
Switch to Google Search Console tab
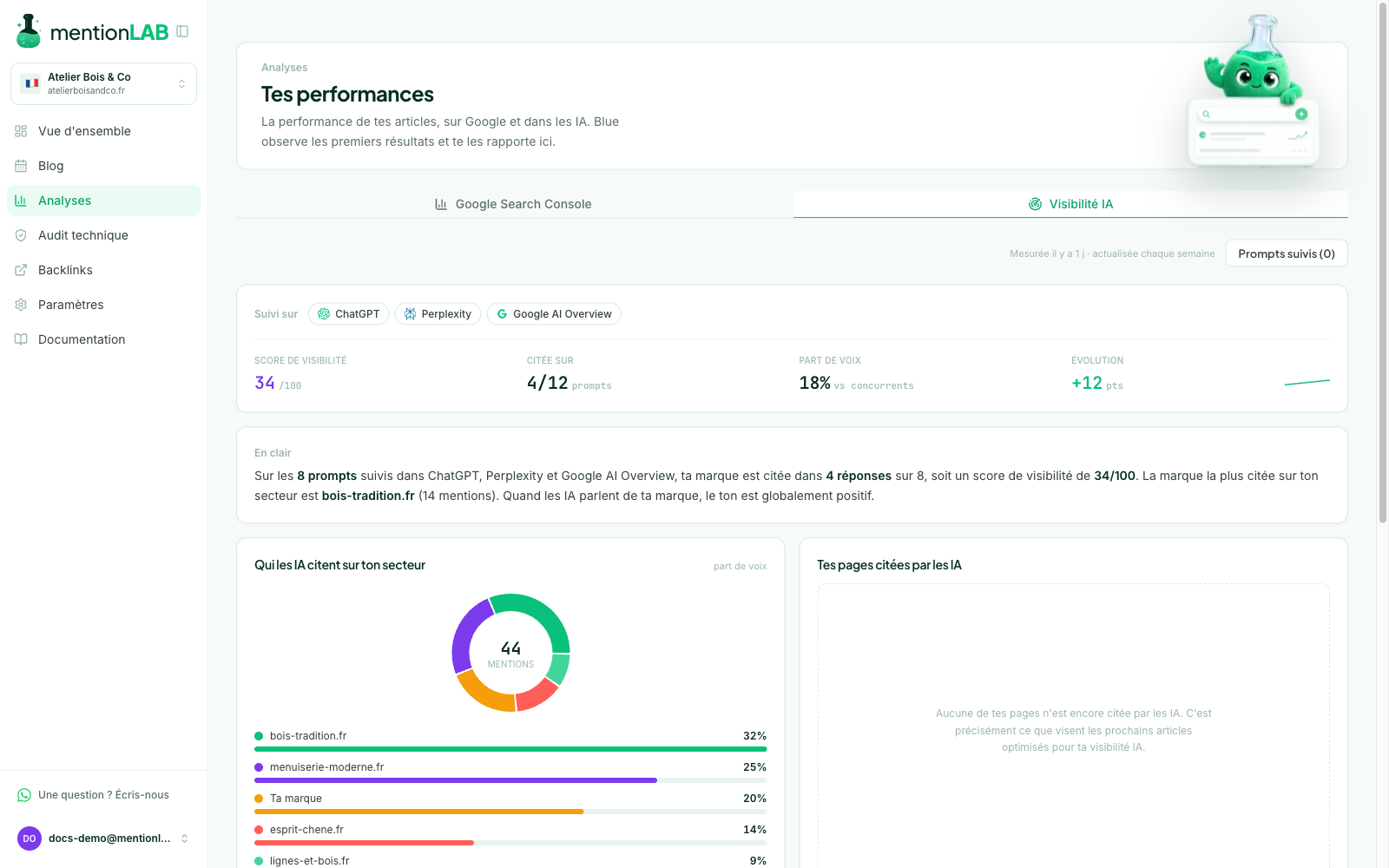pos(514,204)
